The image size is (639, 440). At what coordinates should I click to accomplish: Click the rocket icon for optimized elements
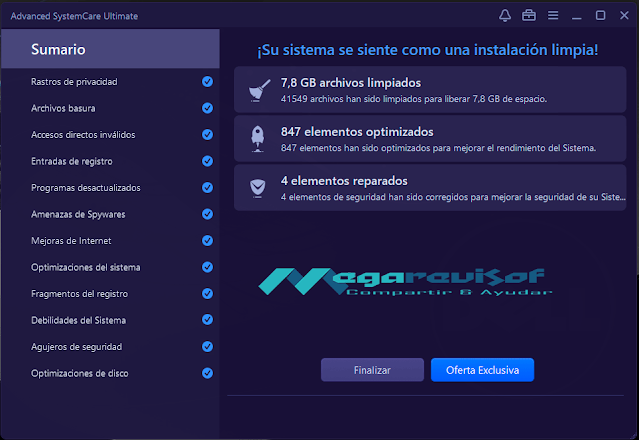click(x=258, y=139)
